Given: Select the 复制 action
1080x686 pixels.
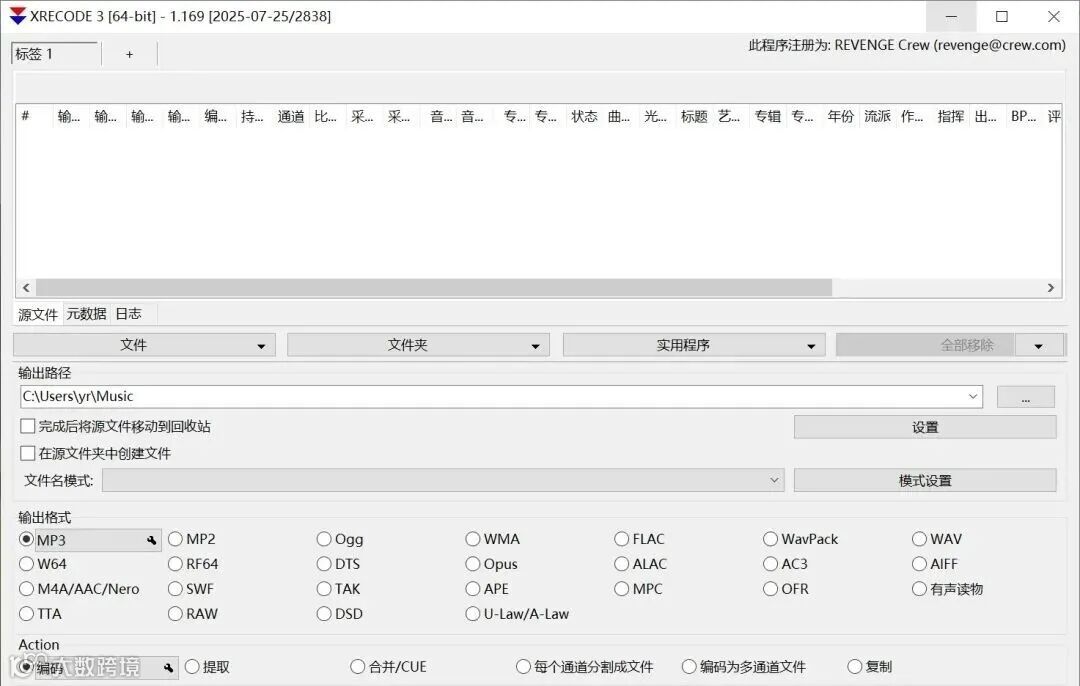Looking at the screenshot, I should point(855,667).
